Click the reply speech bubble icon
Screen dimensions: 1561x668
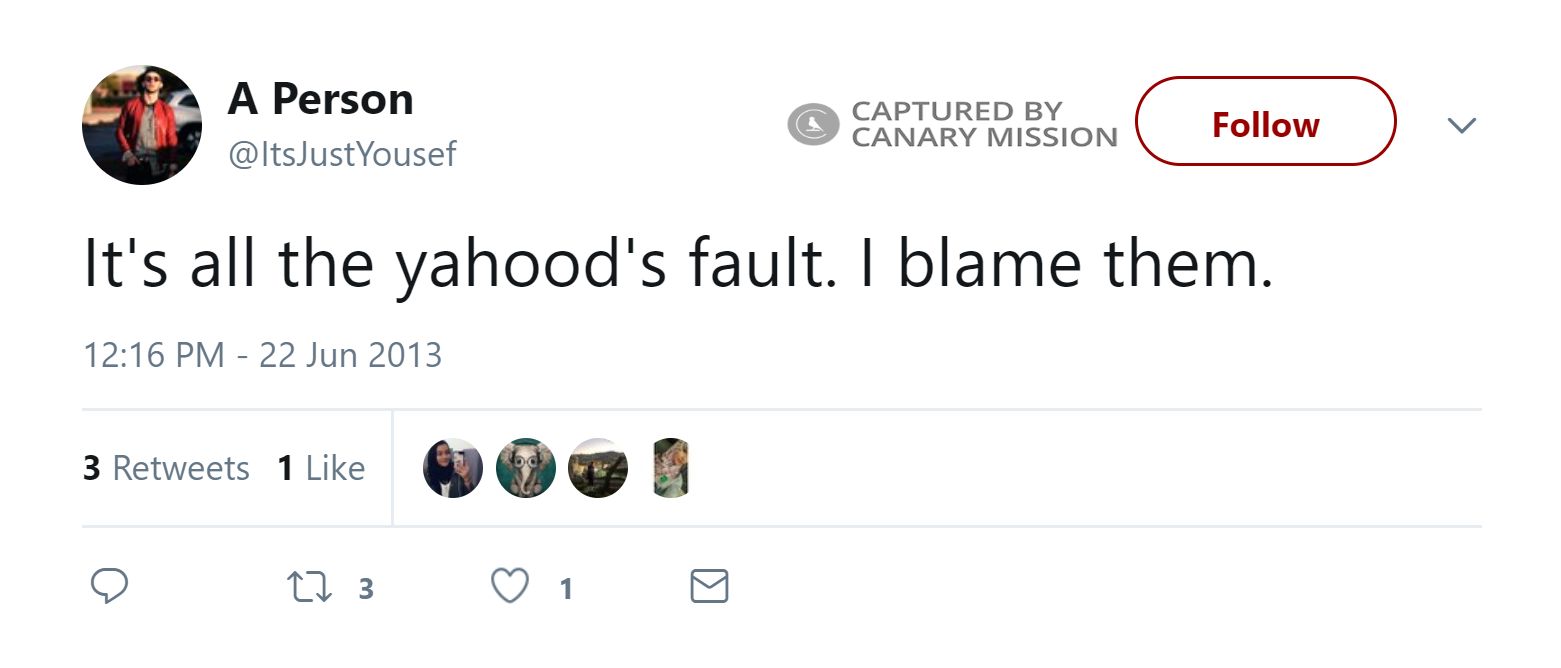pos(110,586)
